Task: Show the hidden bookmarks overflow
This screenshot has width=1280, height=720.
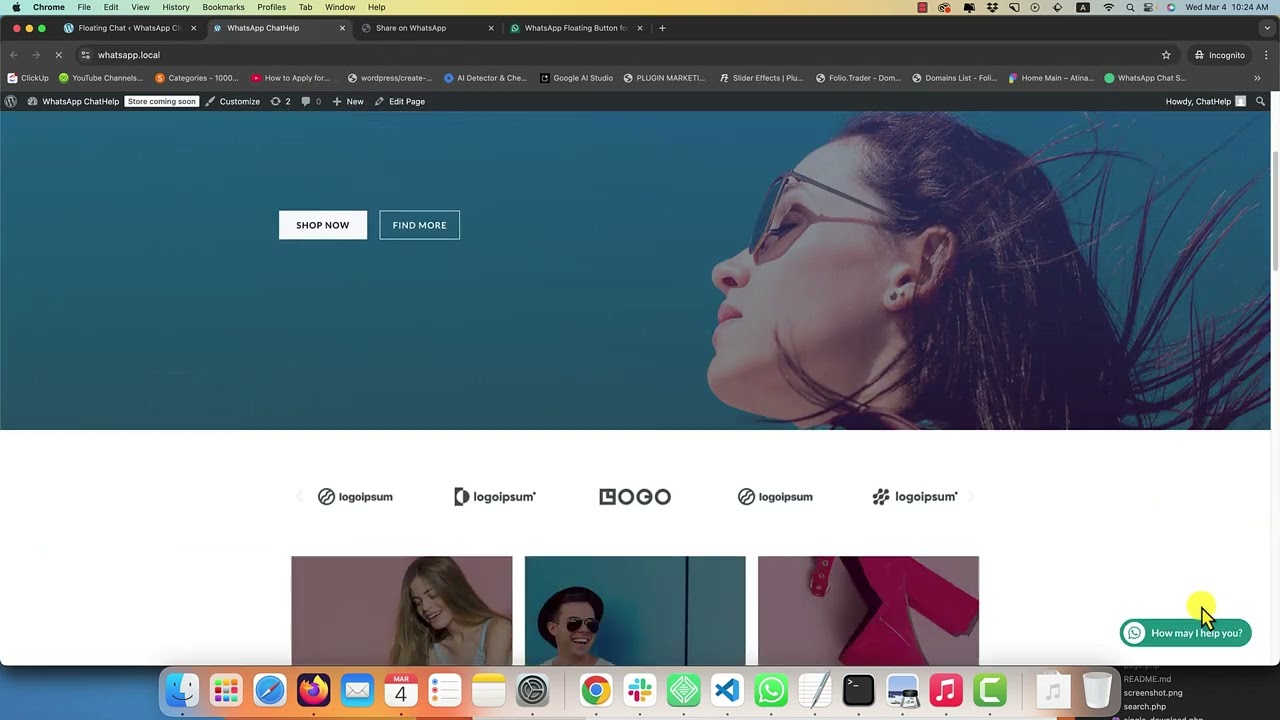Action: pyautogui.click(x=1257, y=78)
